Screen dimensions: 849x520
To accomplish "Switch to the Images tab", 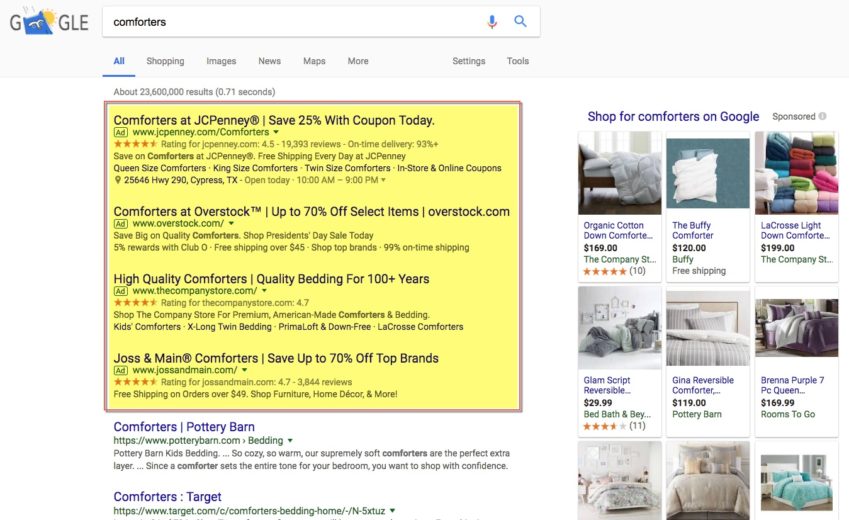I will (221, 61).
